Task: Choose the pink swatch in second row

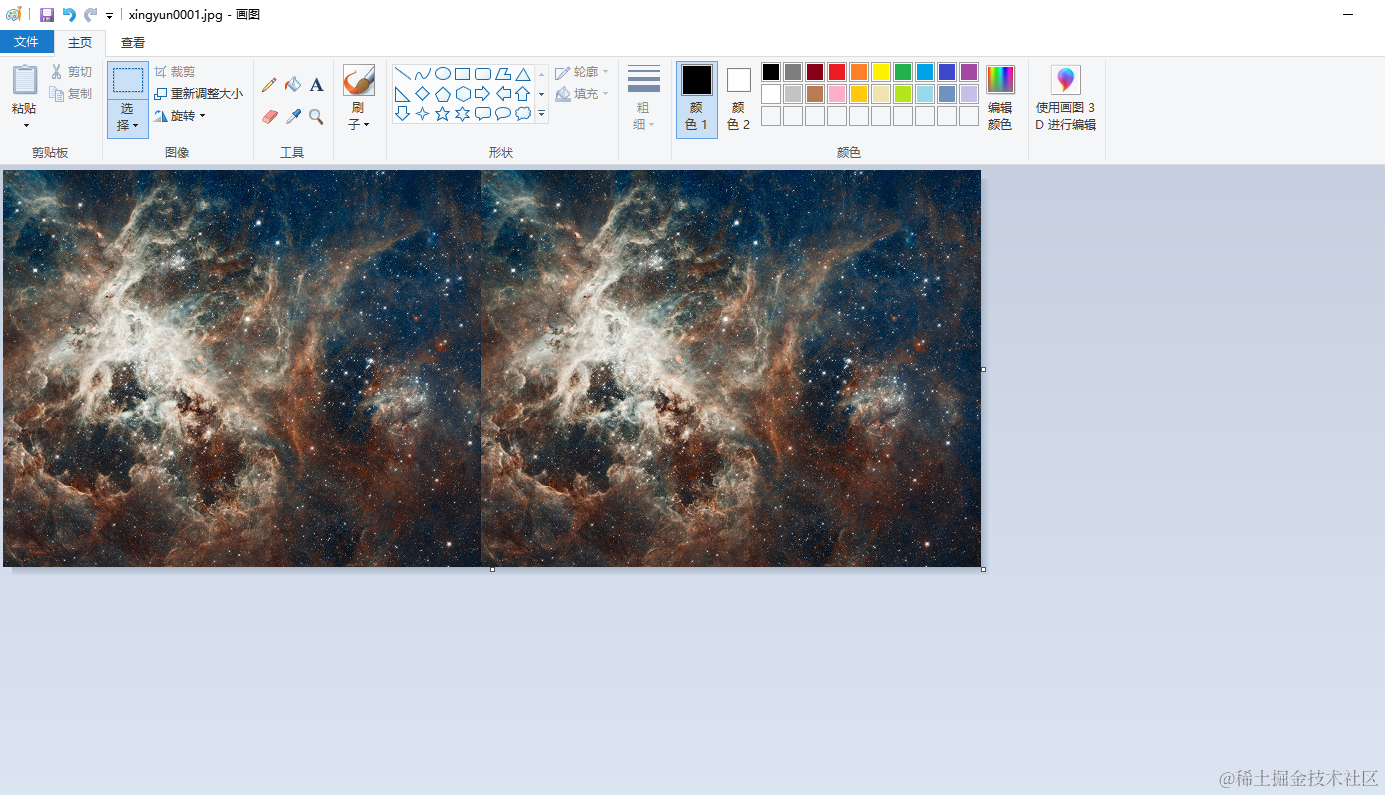Action: coord(837,94)
